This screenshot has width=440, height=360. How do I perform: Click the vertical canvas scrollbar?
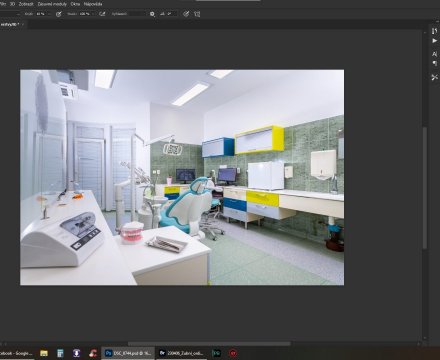click(x=425, y=188)
